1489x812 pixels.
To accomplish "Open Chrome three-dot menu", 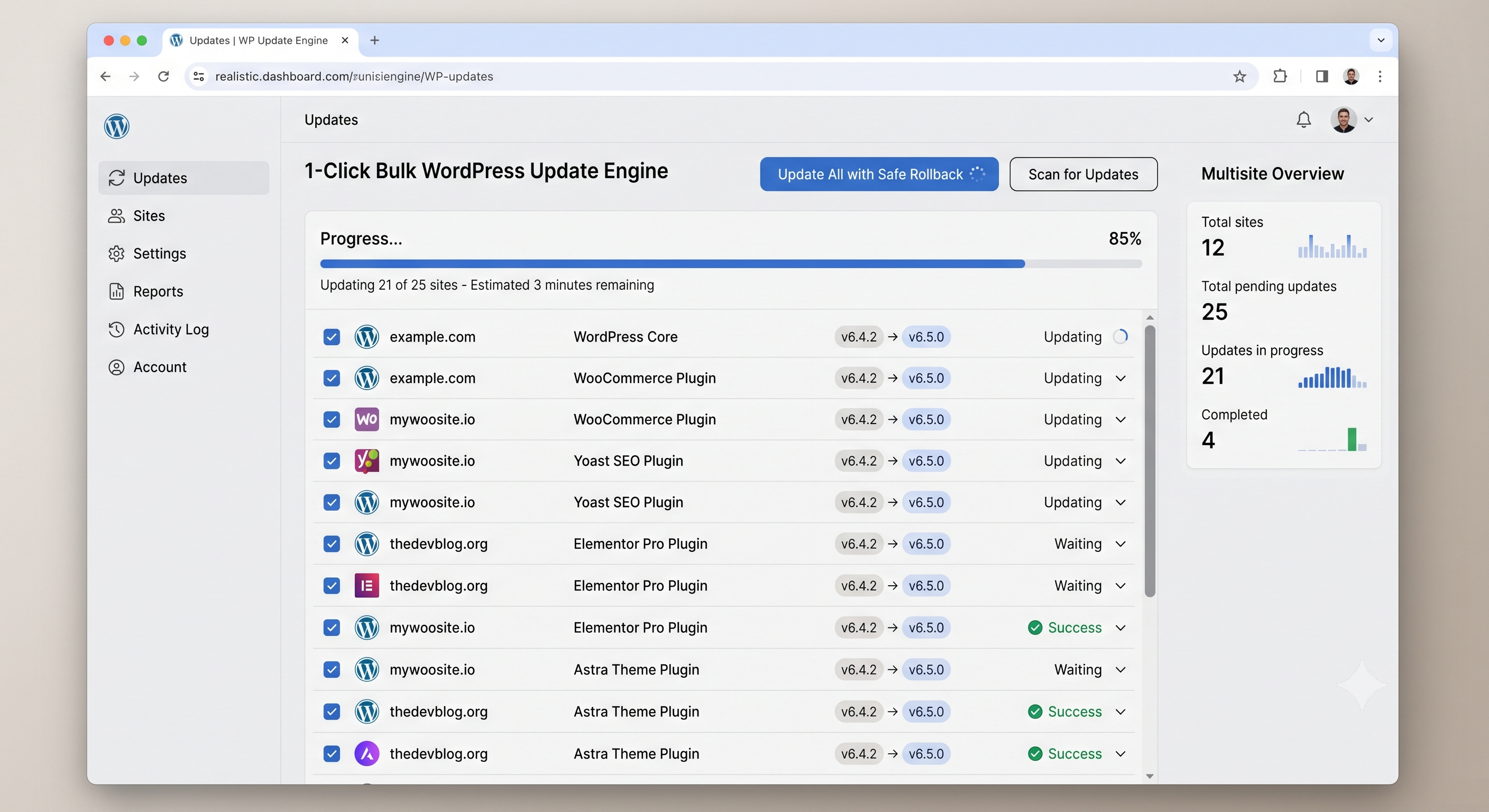I will coord(1380,76).
